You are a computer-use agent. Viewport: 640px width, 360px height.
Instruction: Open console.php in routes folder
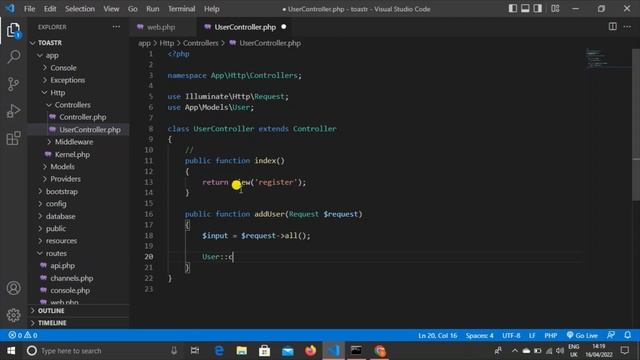pos(79,291)
